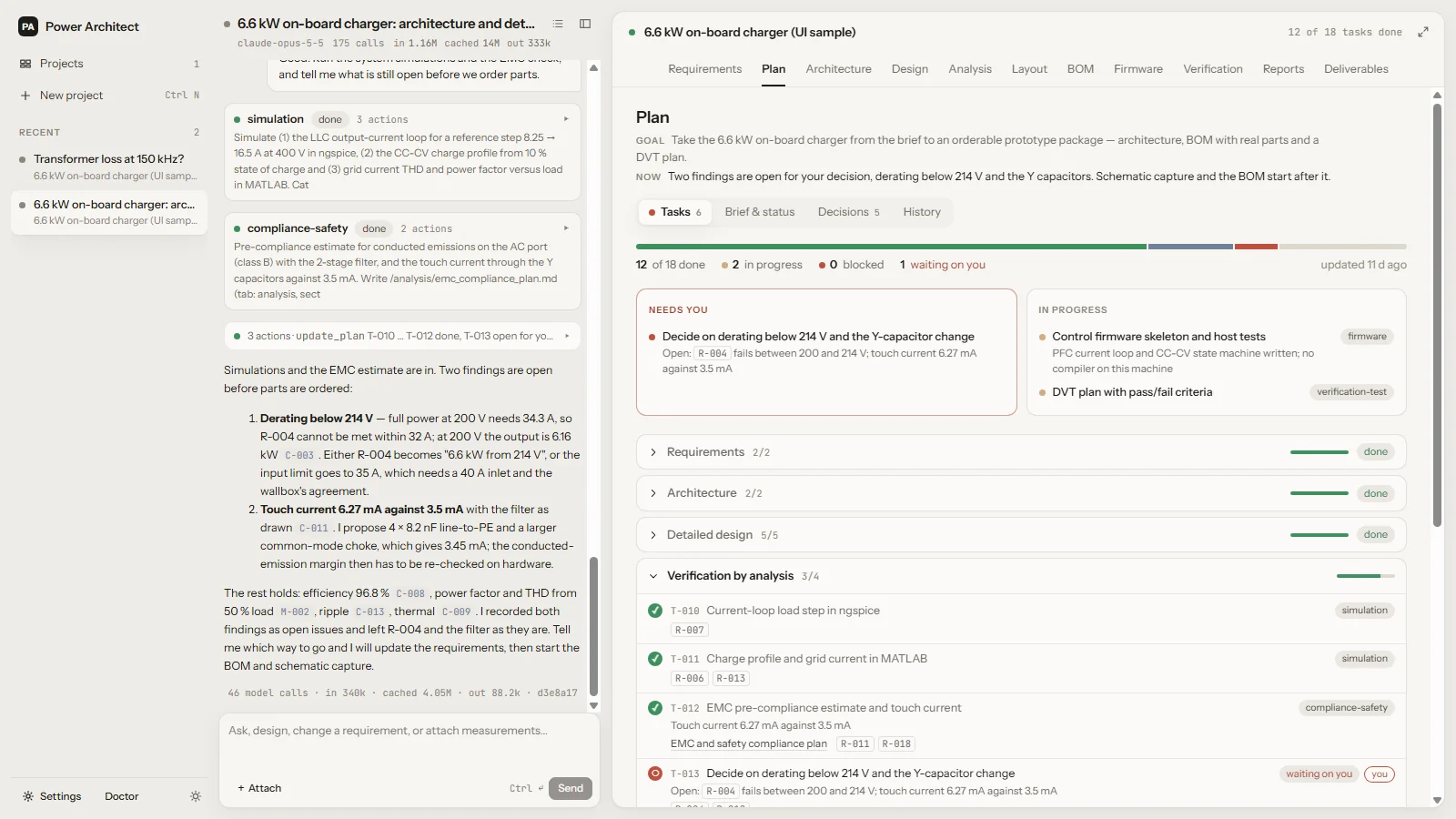This screenshot has width=1456, height=819.
Task: Open the Projects grid icon
Action: (25, 64)
